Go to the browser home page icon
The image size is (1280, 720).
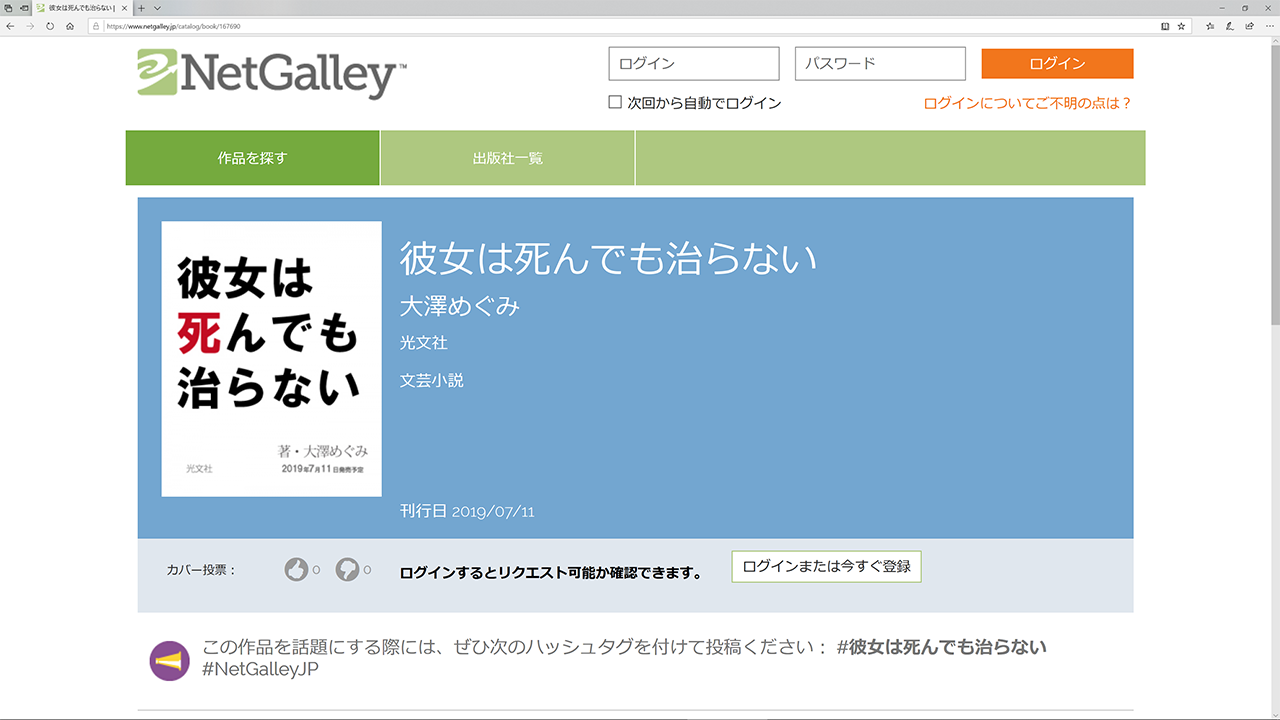[x=70, y=26]
